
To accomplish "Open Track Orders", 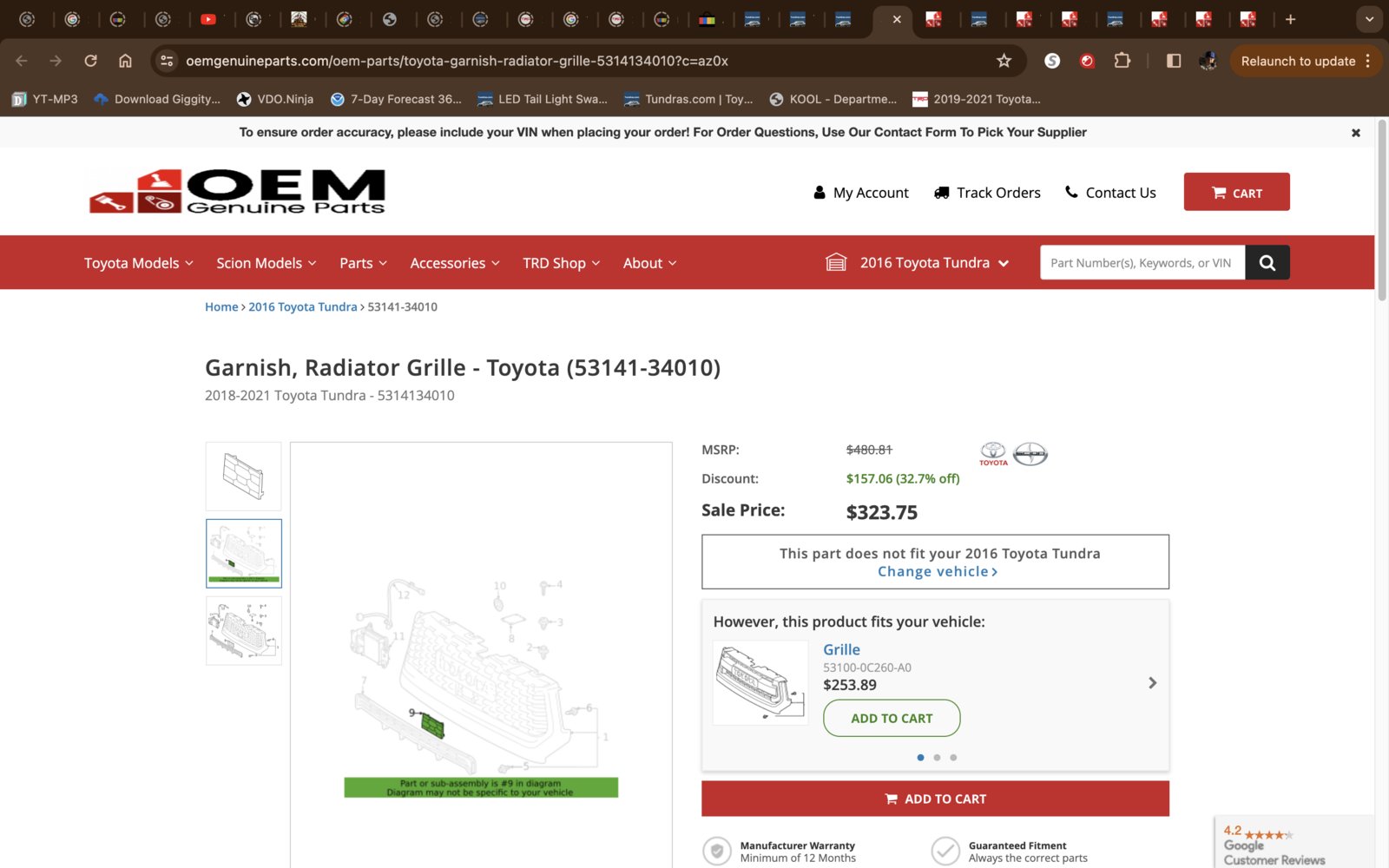I will [x=987, y=193].
